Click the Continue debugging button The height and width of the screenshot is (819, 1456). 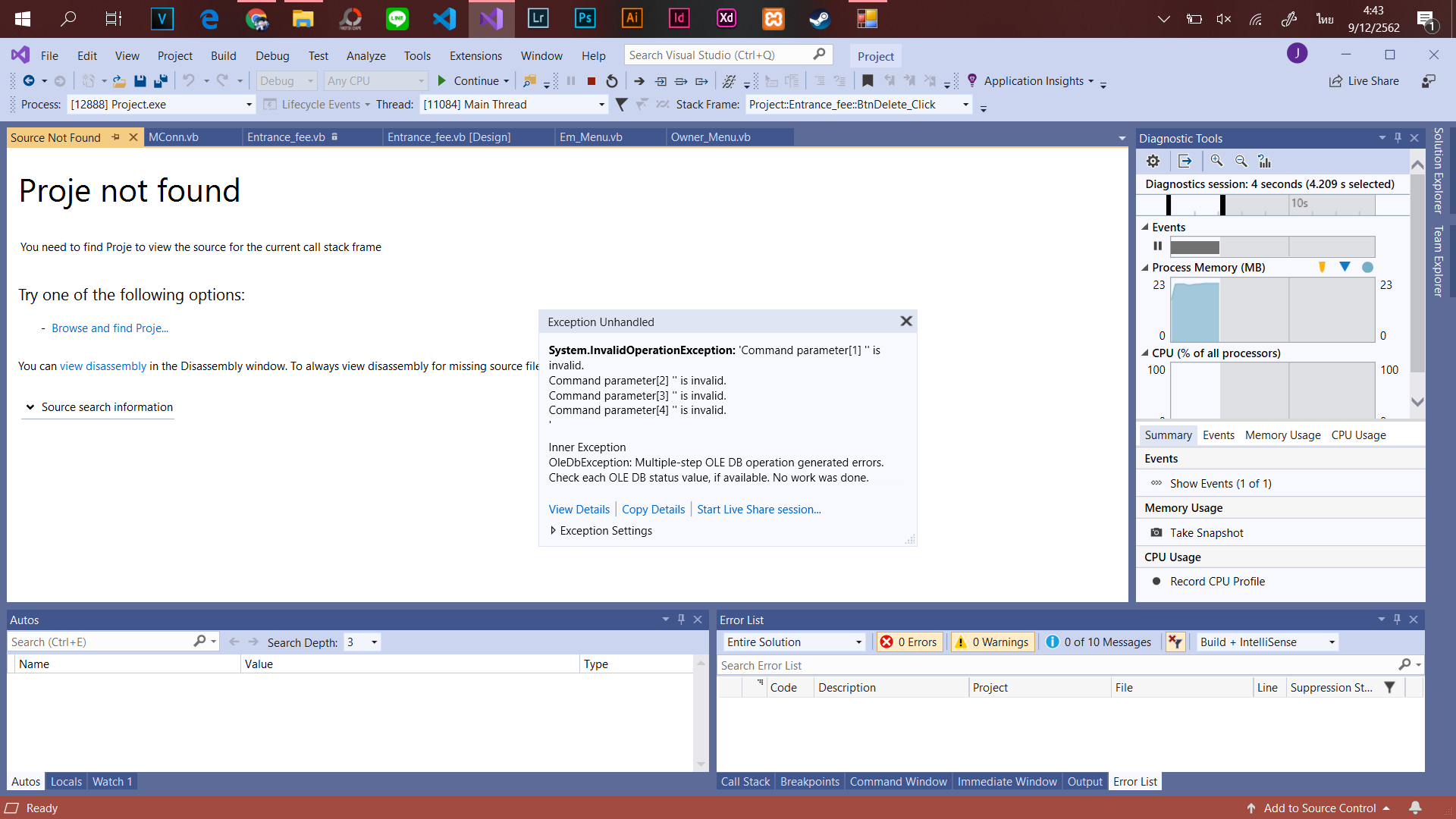pos(473,81)
